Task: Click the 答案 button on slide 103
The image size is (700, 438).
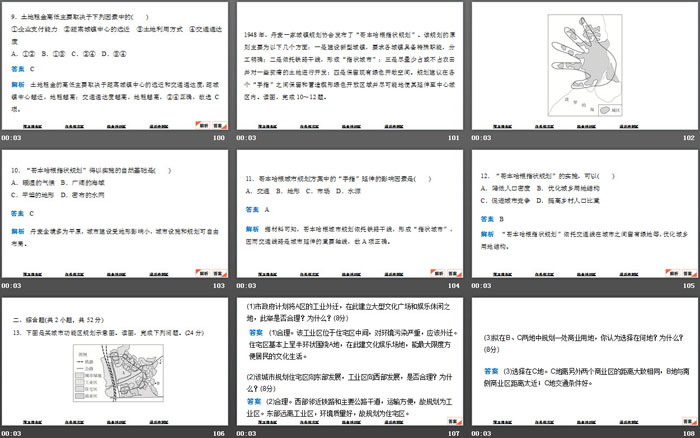Action: click(219, 273)
